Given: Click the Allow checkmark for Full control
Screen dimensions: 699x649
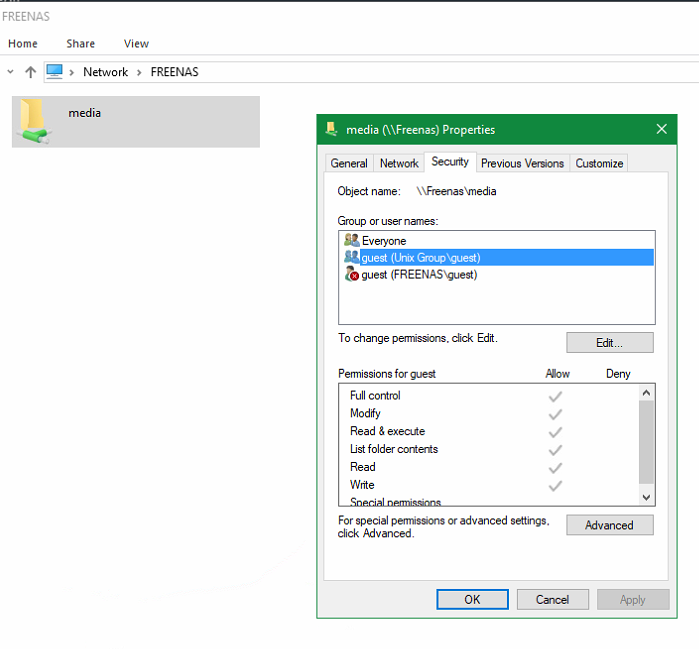Looking at the screenshot, I should pos(555,396).
